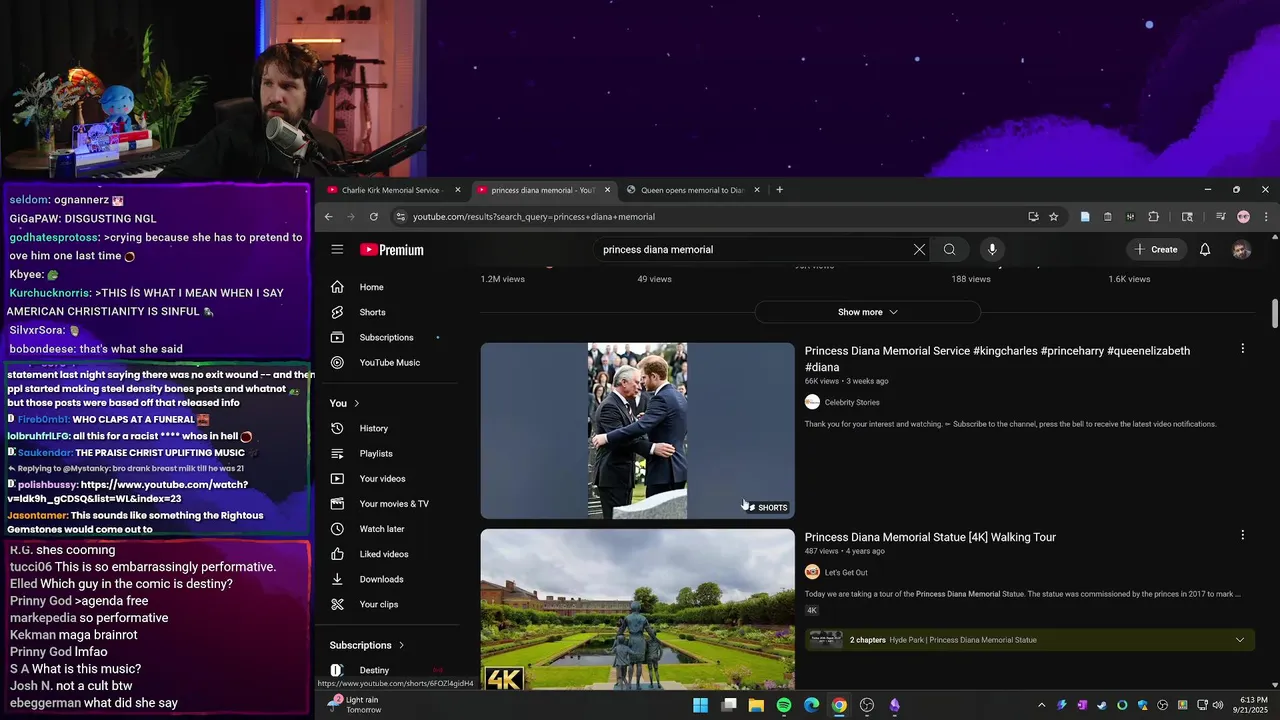1280x720 pixels.
Task: Open Liked videos in the sidebar
Action: (390, 553)
